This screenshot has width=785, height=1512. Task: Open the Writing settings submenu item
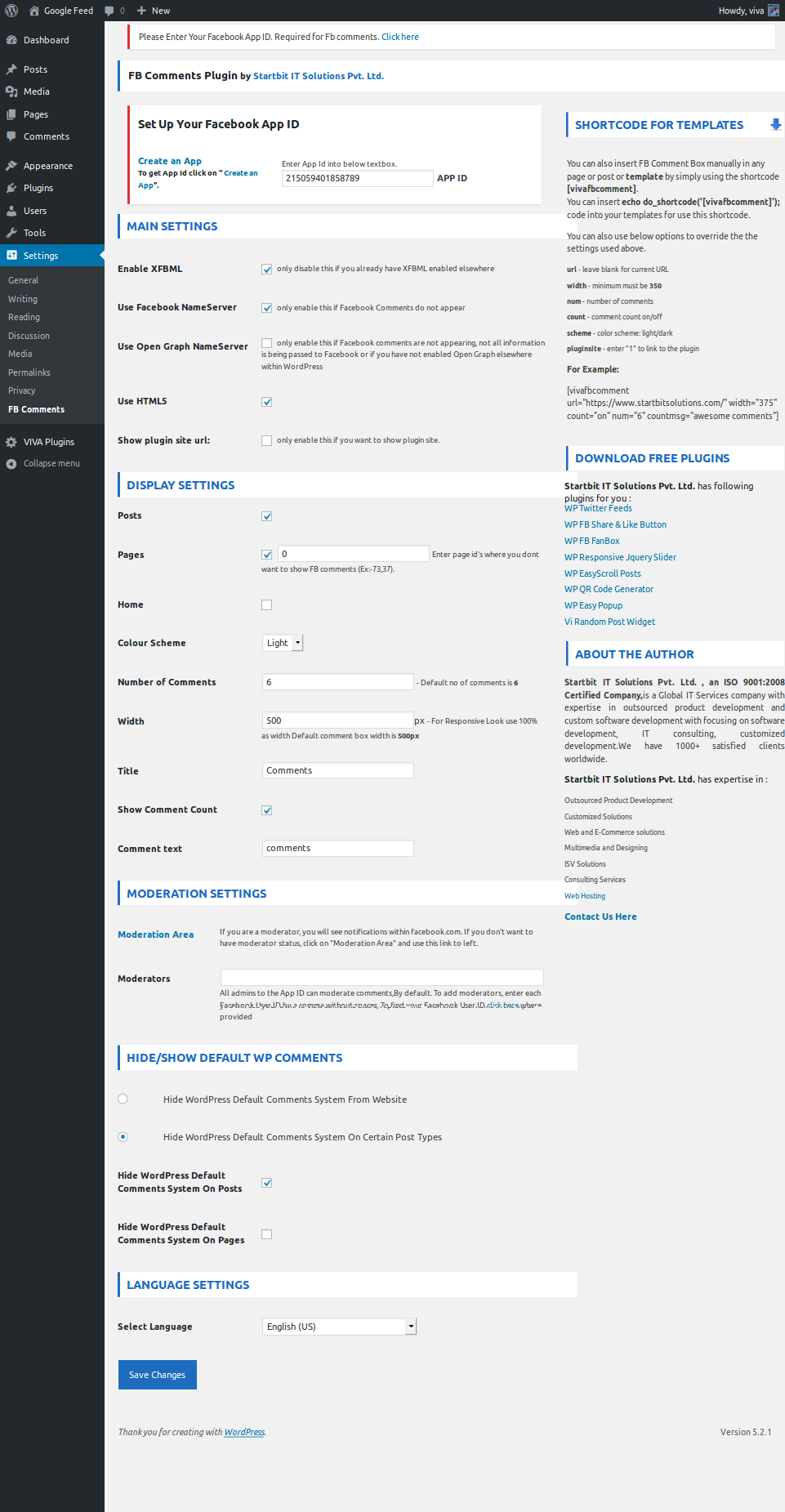[23, 299]
